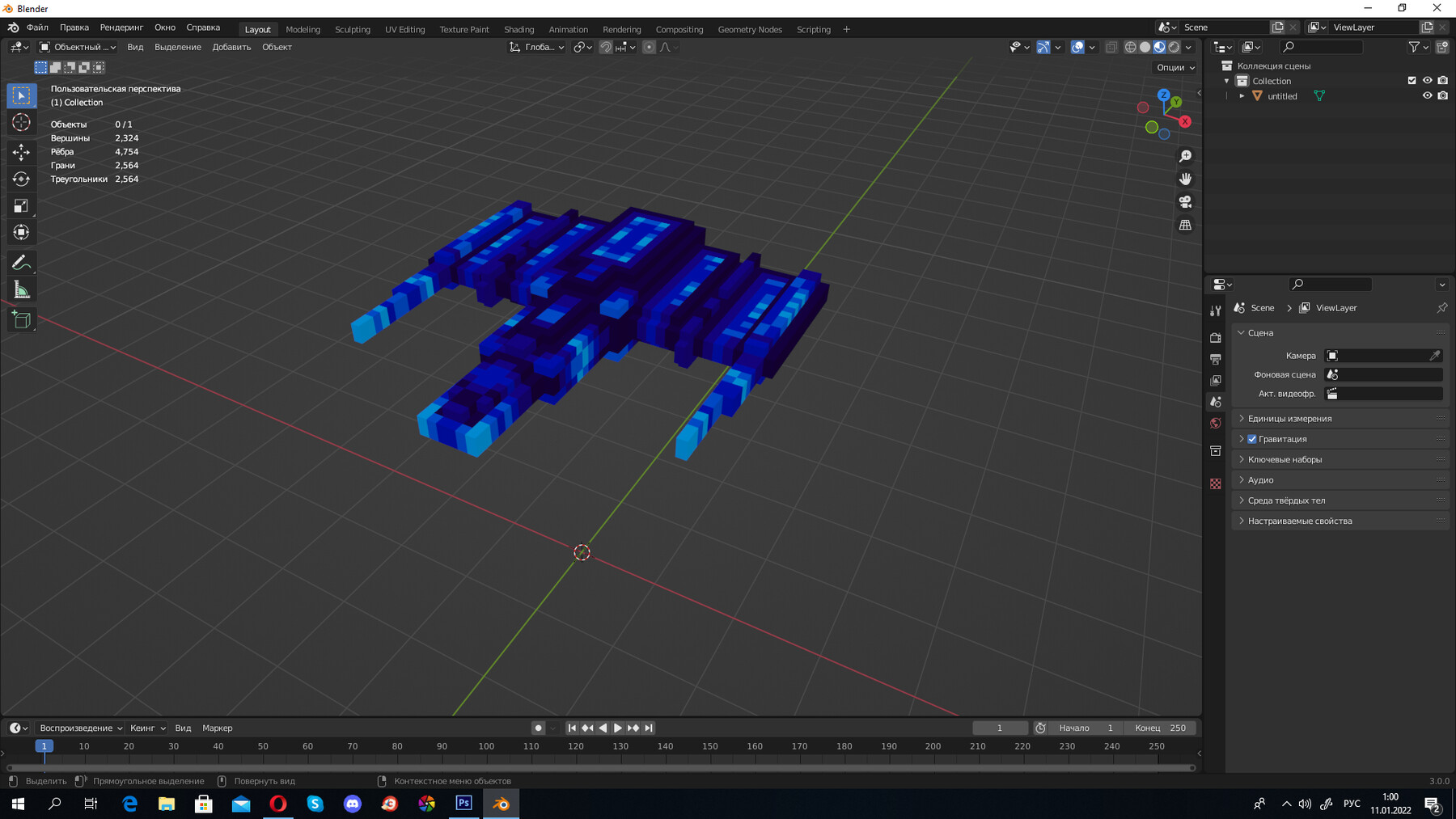This screenshot has height=819, width=1456.
Task: Activate the Move tool
Action: point(22,152)
